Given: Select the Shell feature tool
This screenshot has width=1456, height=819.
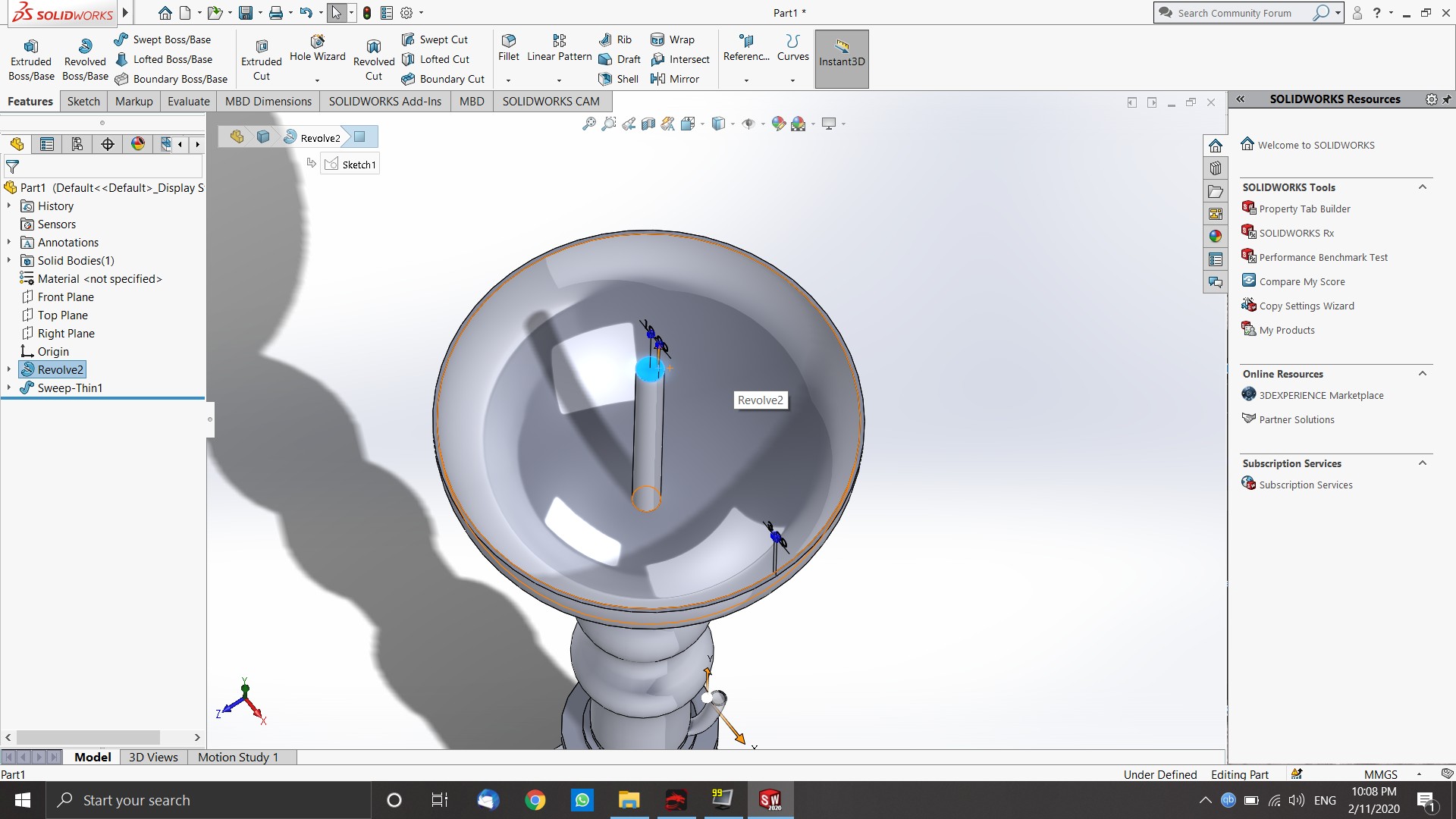Looking at the screenshot, I should point(618,79).
